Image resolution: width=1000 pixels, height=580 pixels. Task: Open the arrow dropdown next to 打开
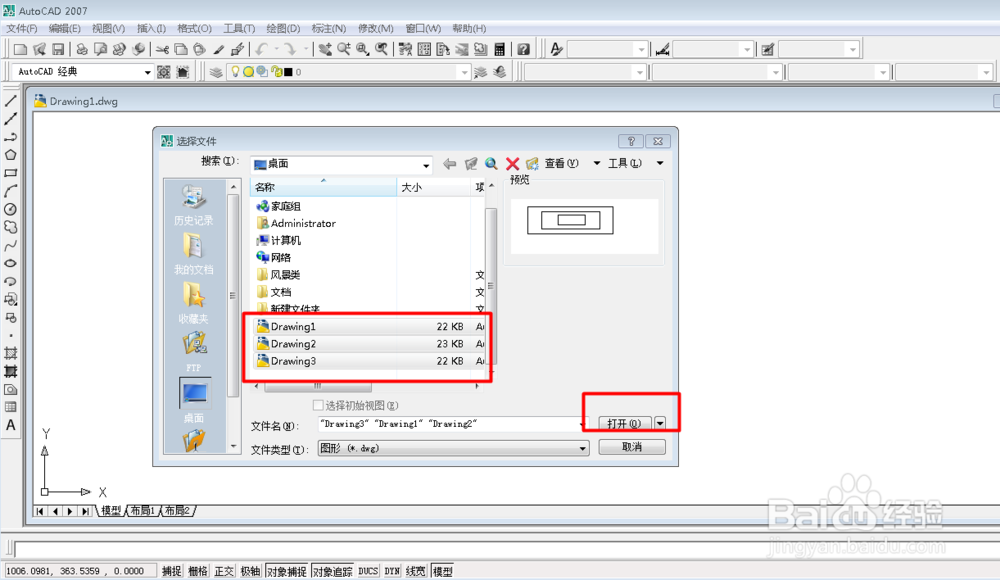click(659, 423)
